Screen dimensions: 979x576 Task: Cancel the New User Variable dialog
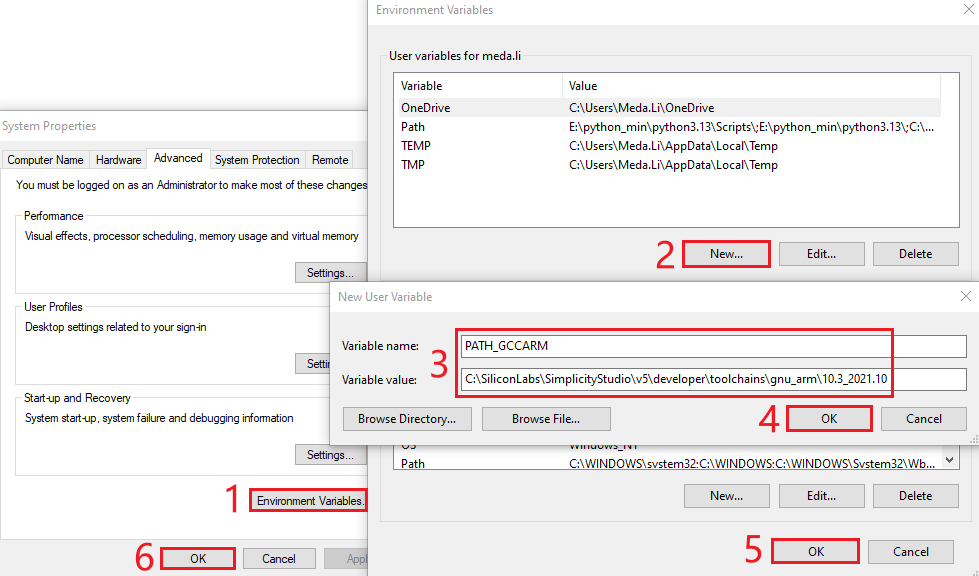pos(923,419)
